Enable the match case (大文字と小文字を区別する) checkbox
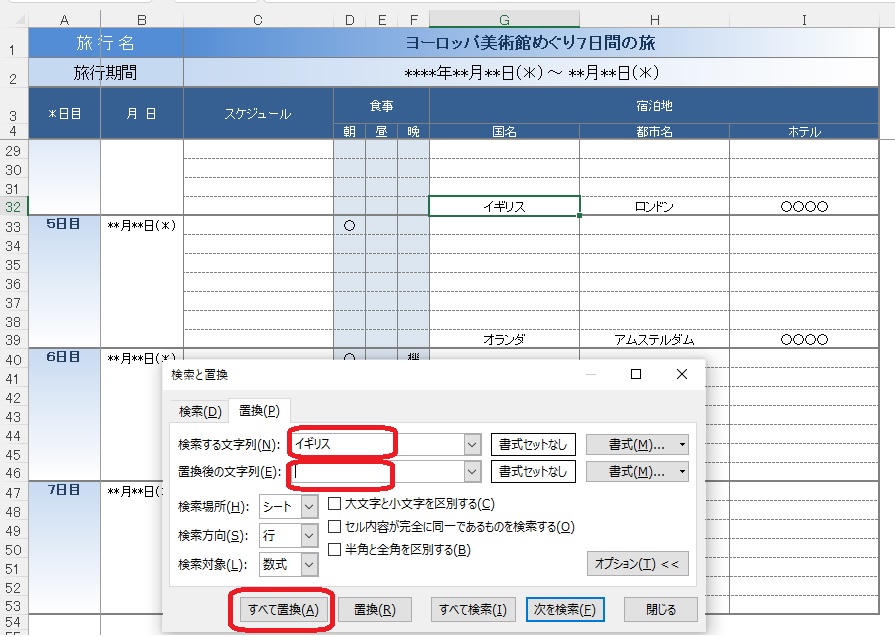 coord(336,504)
